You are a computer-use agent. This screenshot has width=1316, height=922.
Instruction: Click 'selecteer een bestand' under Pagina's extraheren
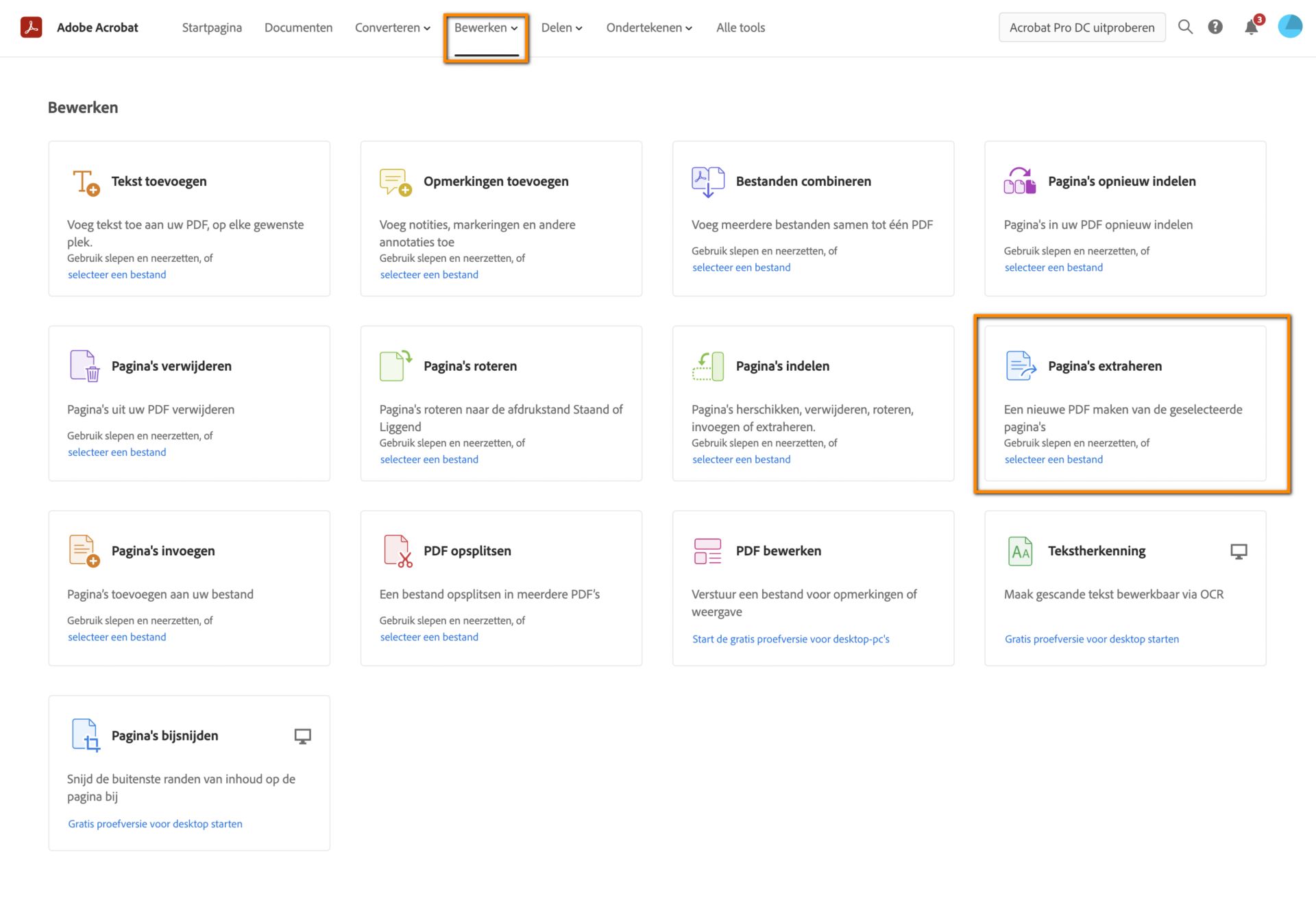click(x=1053, y=460)
